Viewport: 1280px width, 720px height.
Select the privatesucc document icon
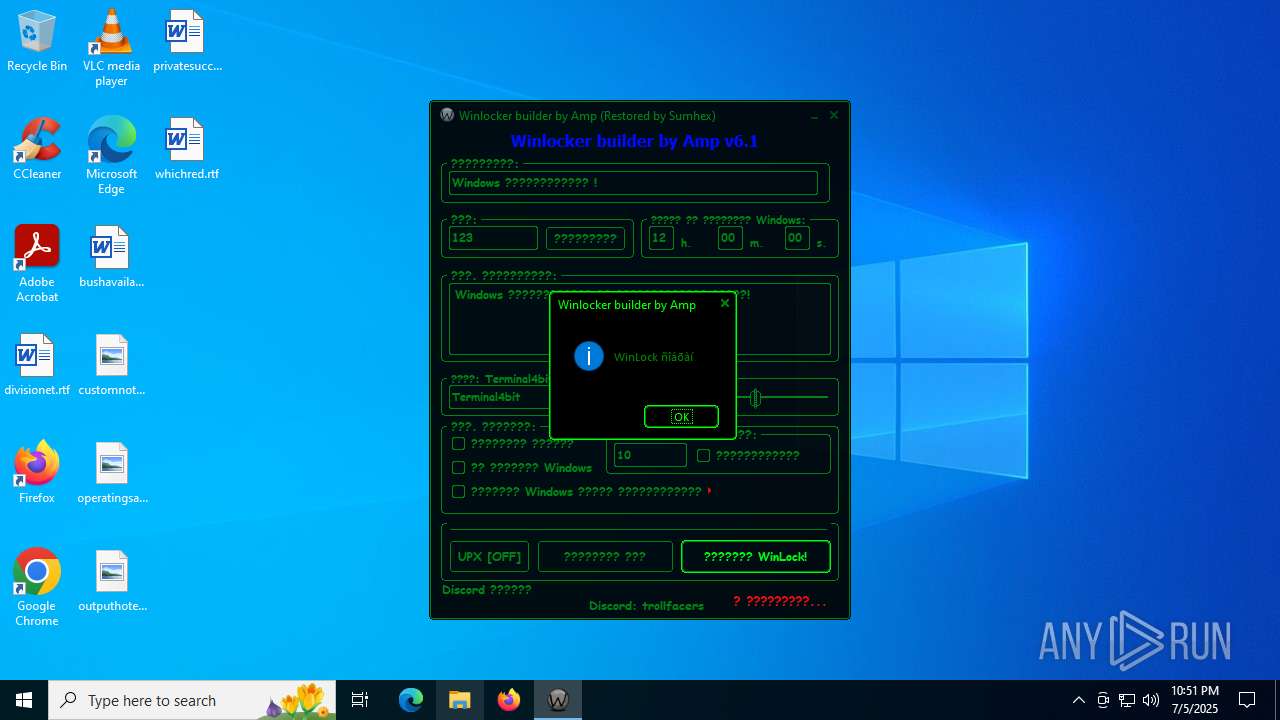[187, 42]
